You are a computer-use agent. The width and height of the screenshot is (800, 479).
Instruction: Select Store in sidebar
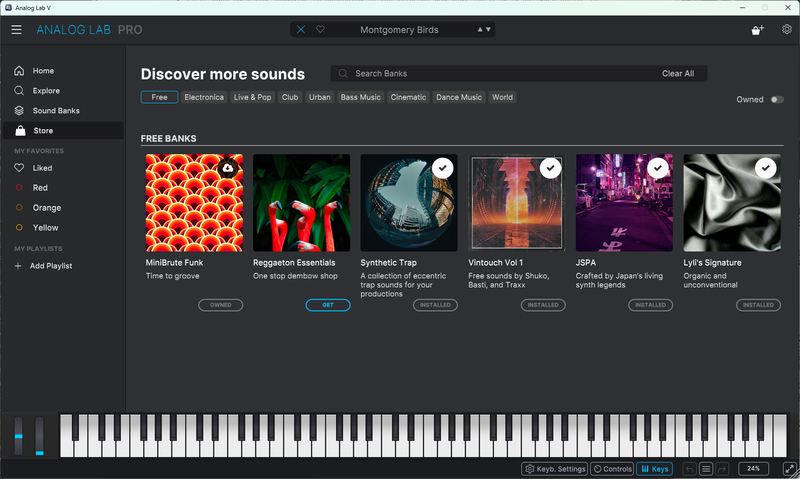(63, 131)
